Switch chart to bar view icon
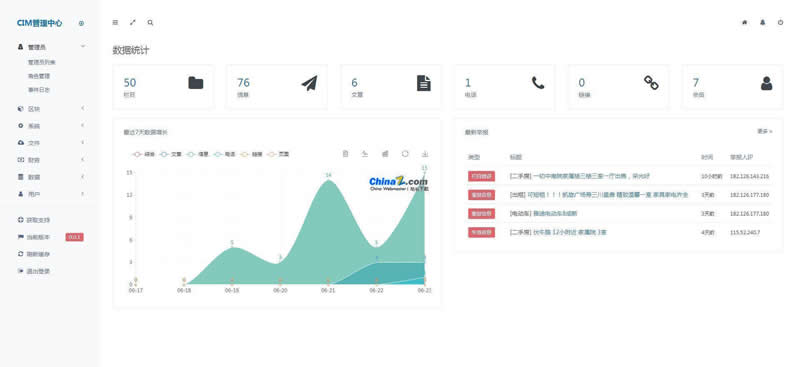Screen dimensions: 800x367 click(x=385, y=154)
